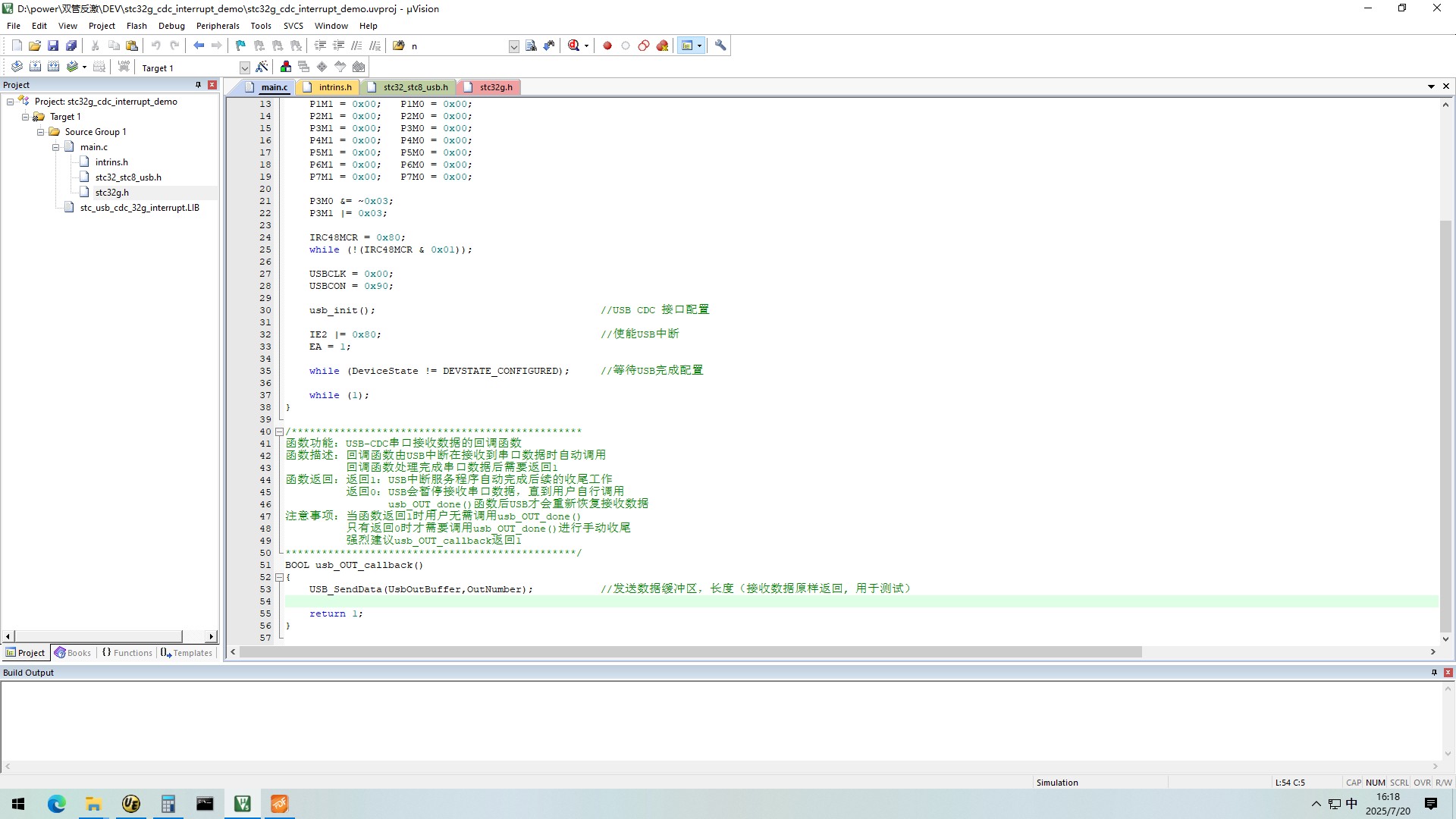Indent selected lines

[320, 45]
